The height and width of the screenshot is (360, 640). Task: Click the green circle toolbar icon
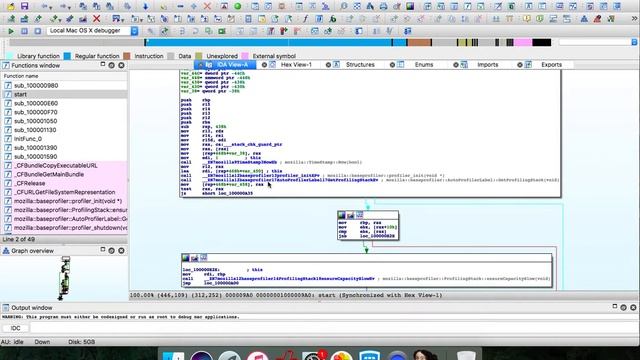coord(238,7)
